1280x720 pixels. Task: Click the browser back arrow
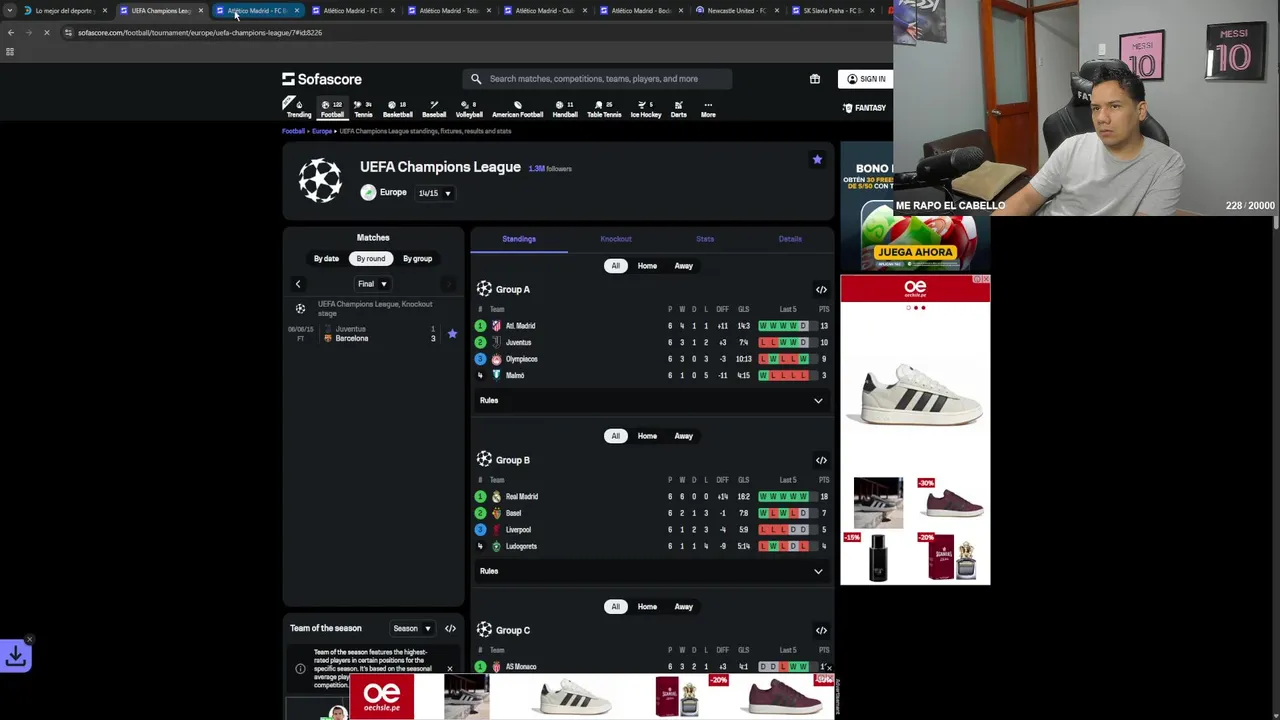pyautogui.click(x=10, y=33)
